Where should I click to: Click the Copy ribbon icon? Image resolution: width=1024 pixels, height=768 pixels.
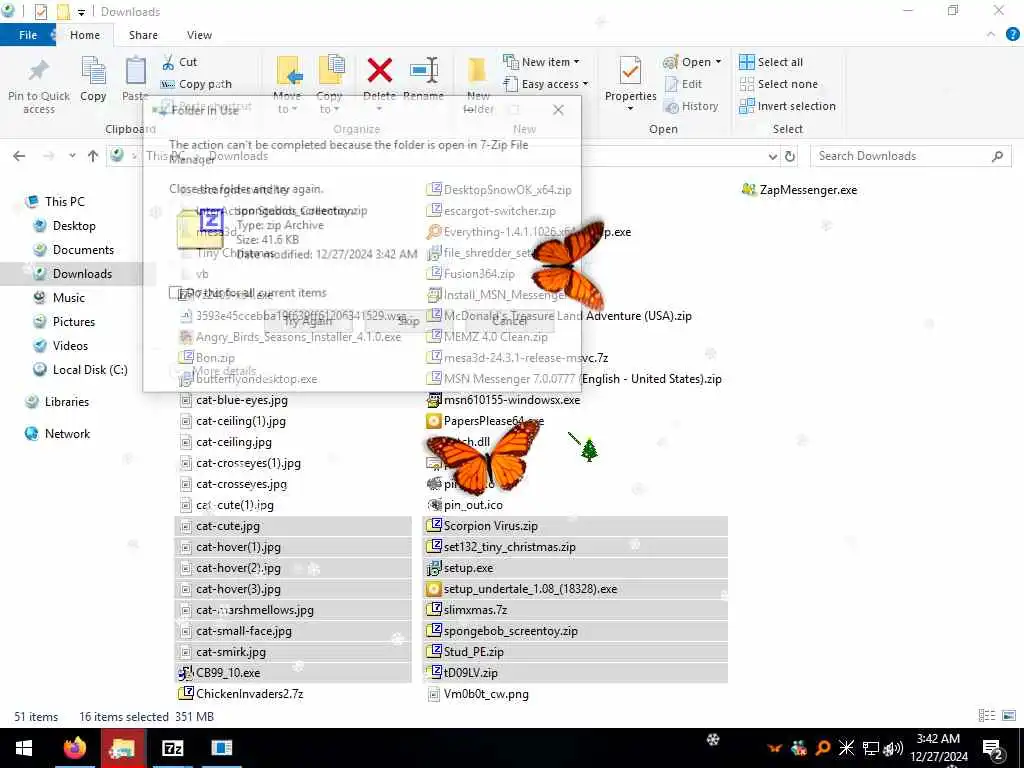click(93, 71)
